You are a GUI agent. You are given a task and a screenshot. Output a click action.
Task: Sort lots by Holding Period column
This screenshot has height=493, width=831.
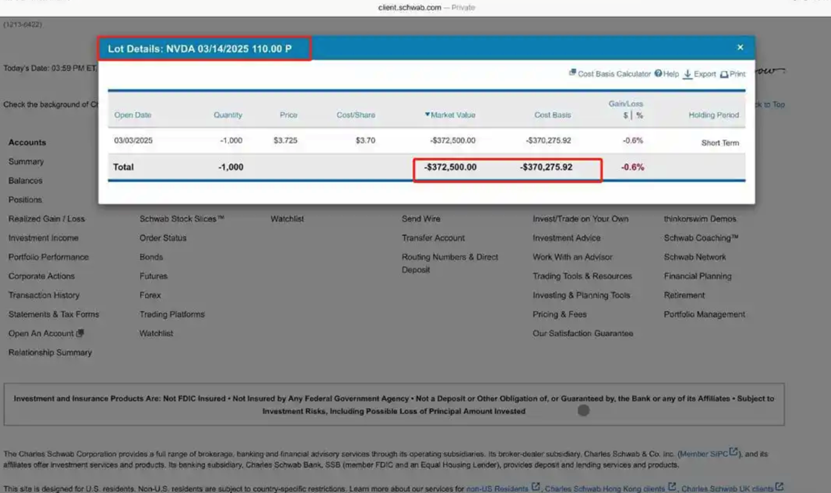(x=713, y=115)
